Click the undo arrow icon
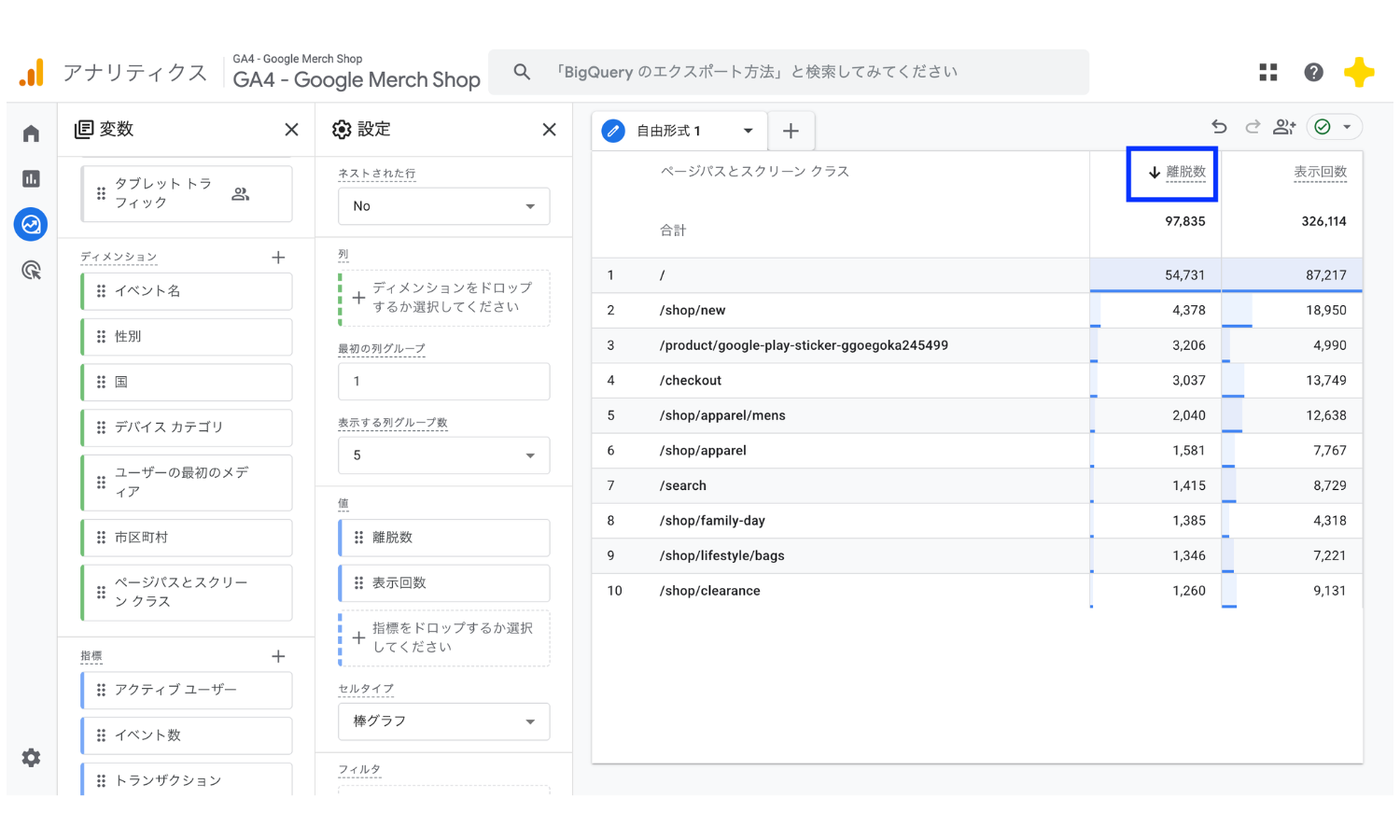Screen dimensions: 1400x840 pos(1219,127)
